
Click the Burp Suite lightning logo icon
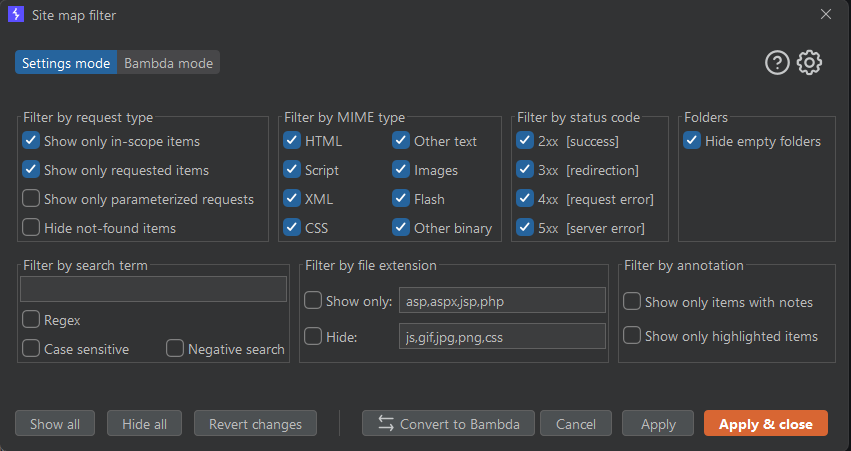click(x=16, y=14)
